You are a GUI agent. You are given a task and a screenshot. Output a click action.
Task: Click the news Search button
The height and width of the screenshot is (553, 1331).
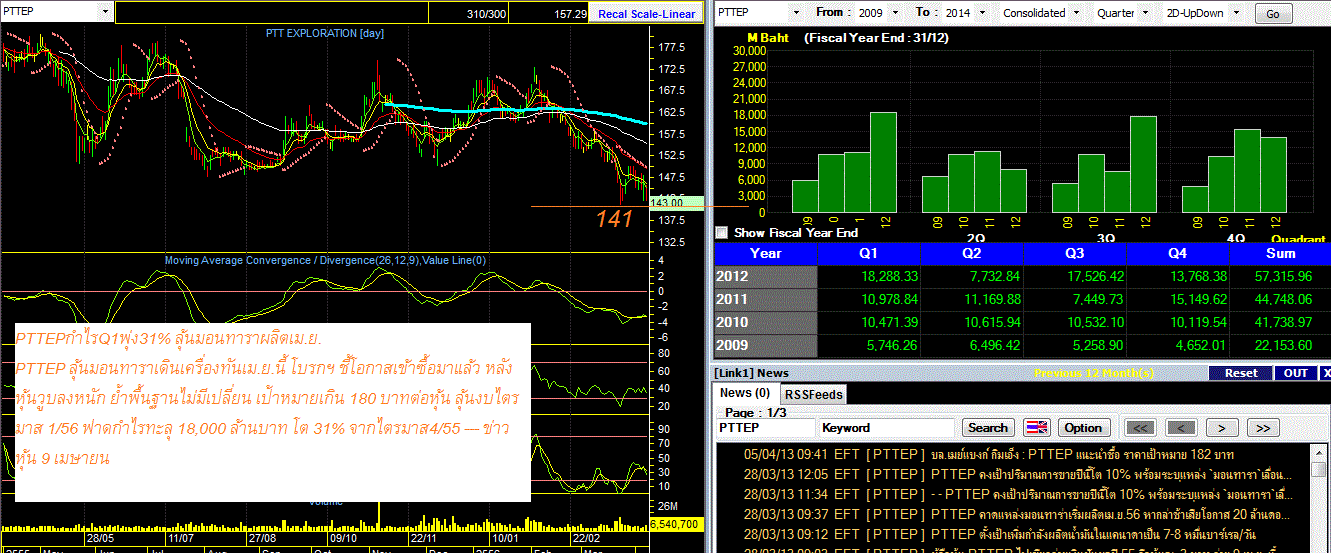click(x=987, y=428)
